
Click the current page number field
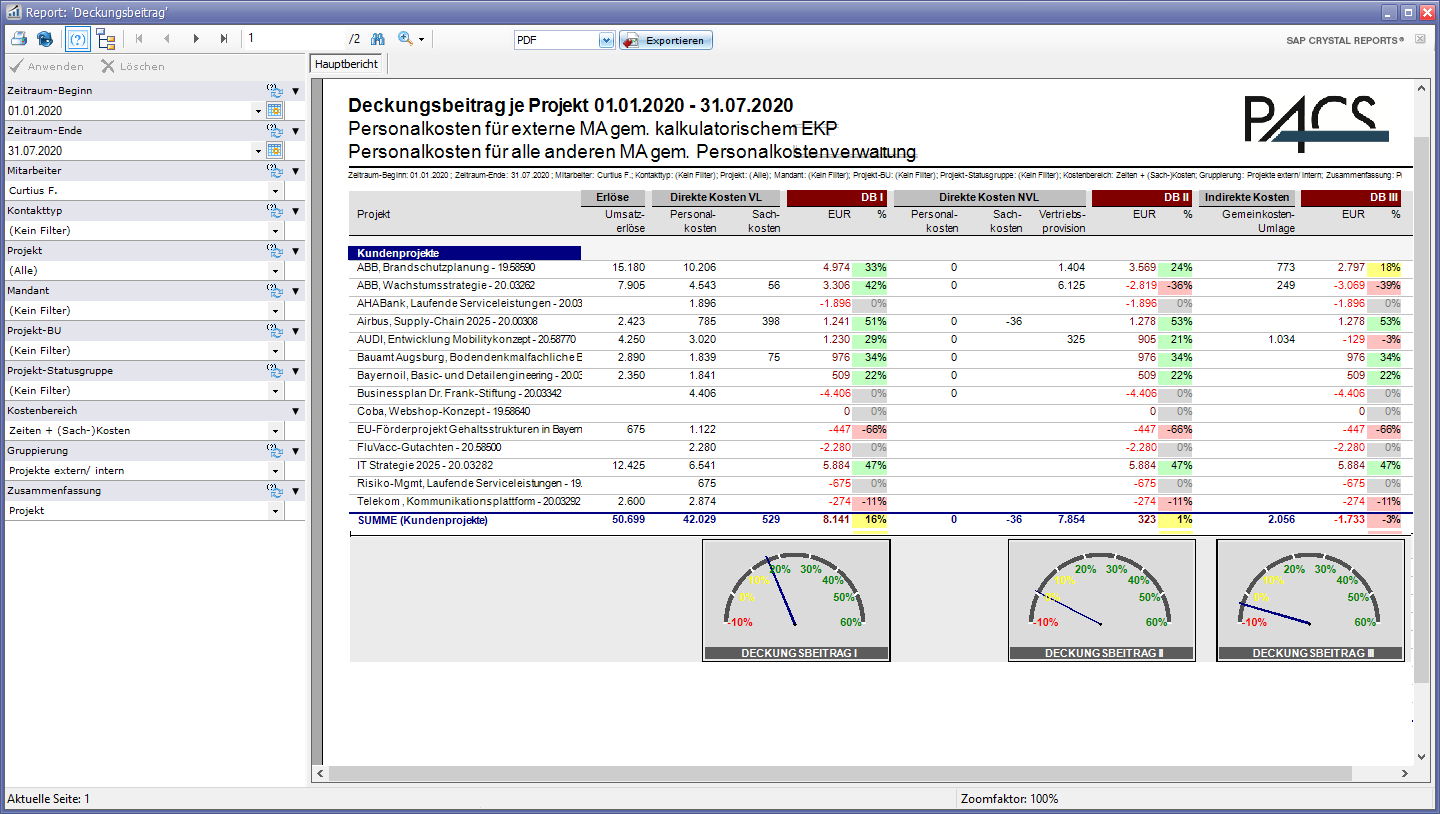click(294, 39)
